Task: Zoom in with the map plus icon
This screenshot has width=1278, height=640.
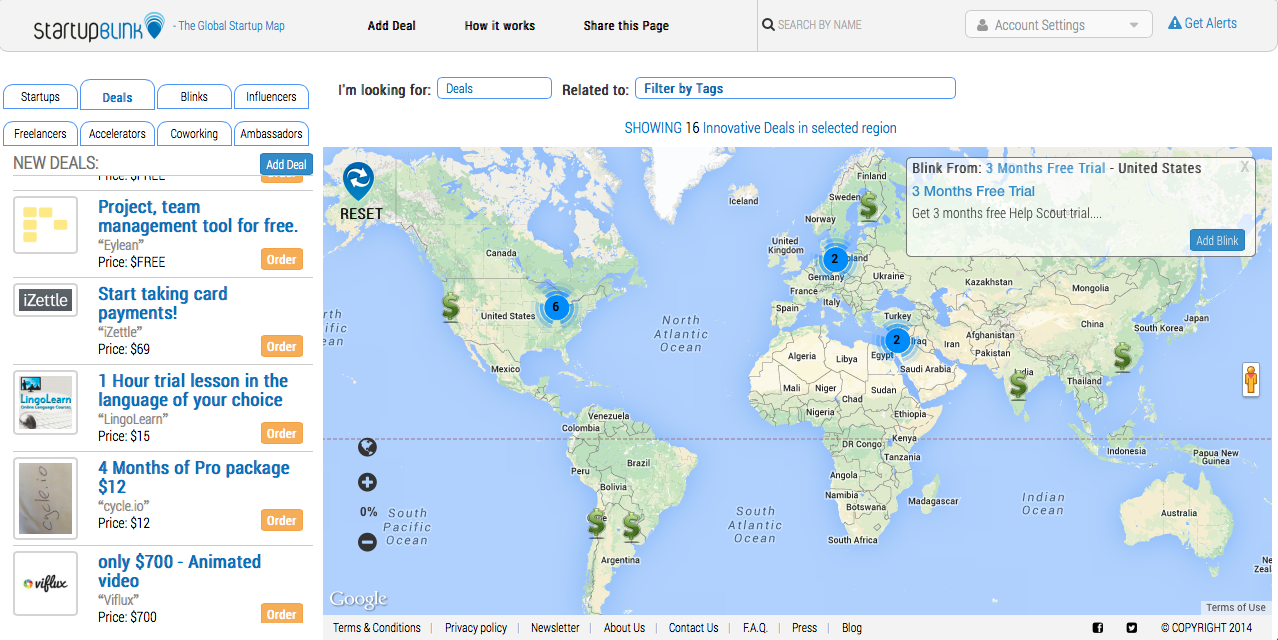Action: tap(367, 483)
